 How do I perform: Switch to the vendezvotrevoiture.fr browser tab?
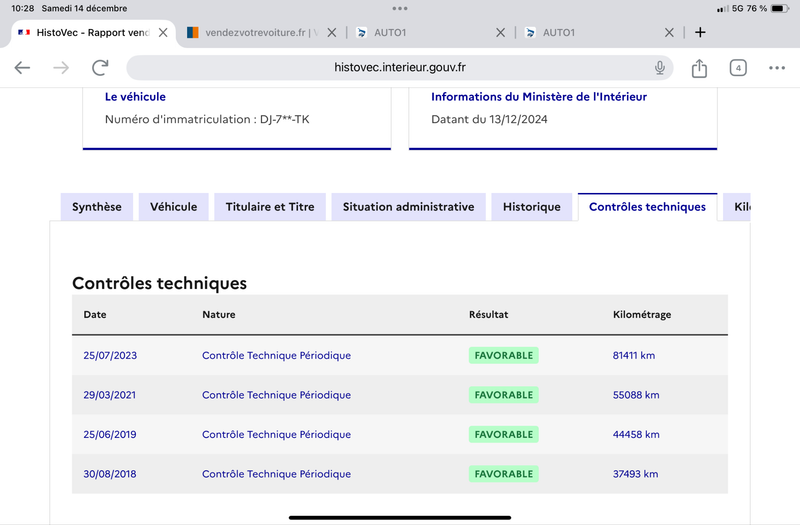pyautogui.click(x=253, y=33)
